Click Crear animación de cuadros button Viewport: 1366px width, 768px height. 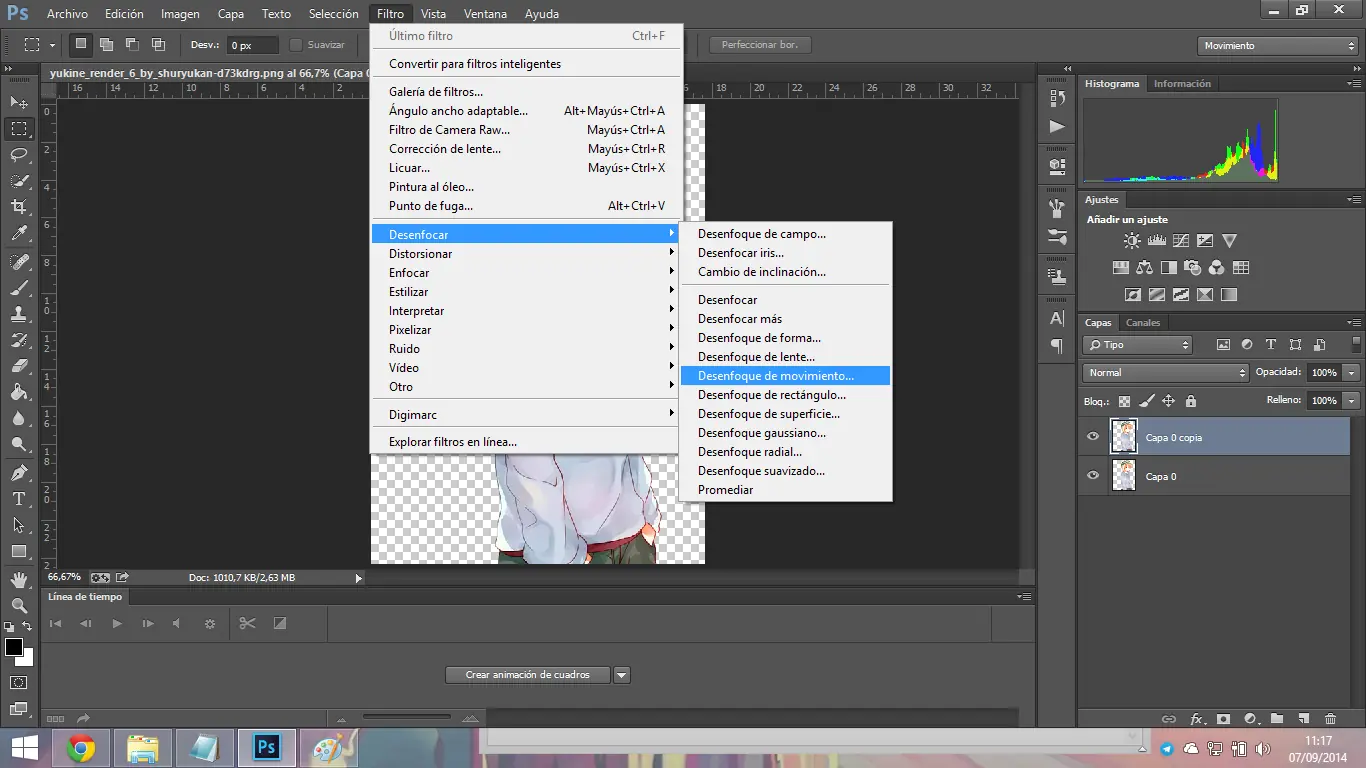(528, 675)
